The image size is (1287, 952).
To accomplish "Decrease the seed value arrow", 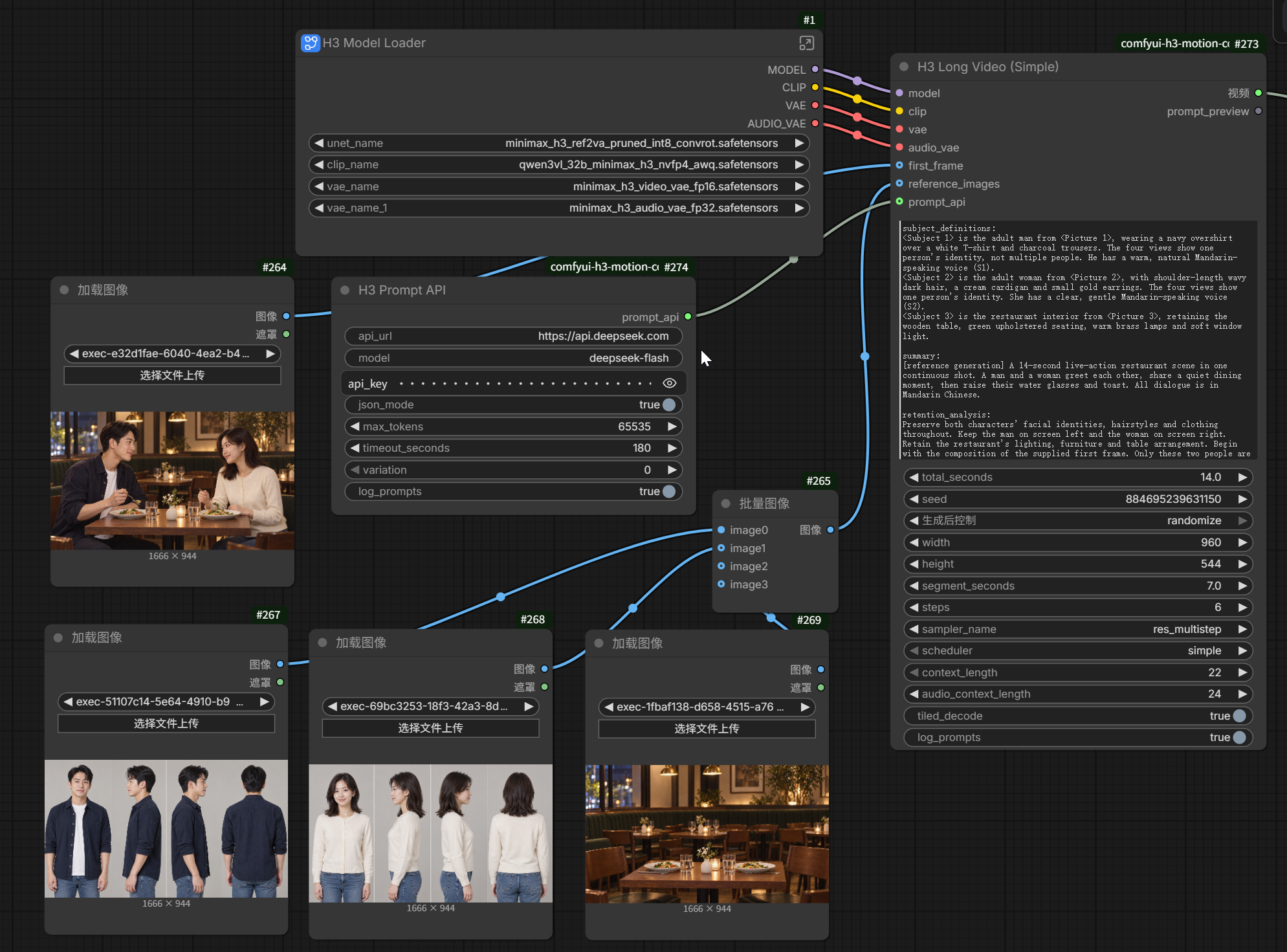I will [x=914, y=499].
